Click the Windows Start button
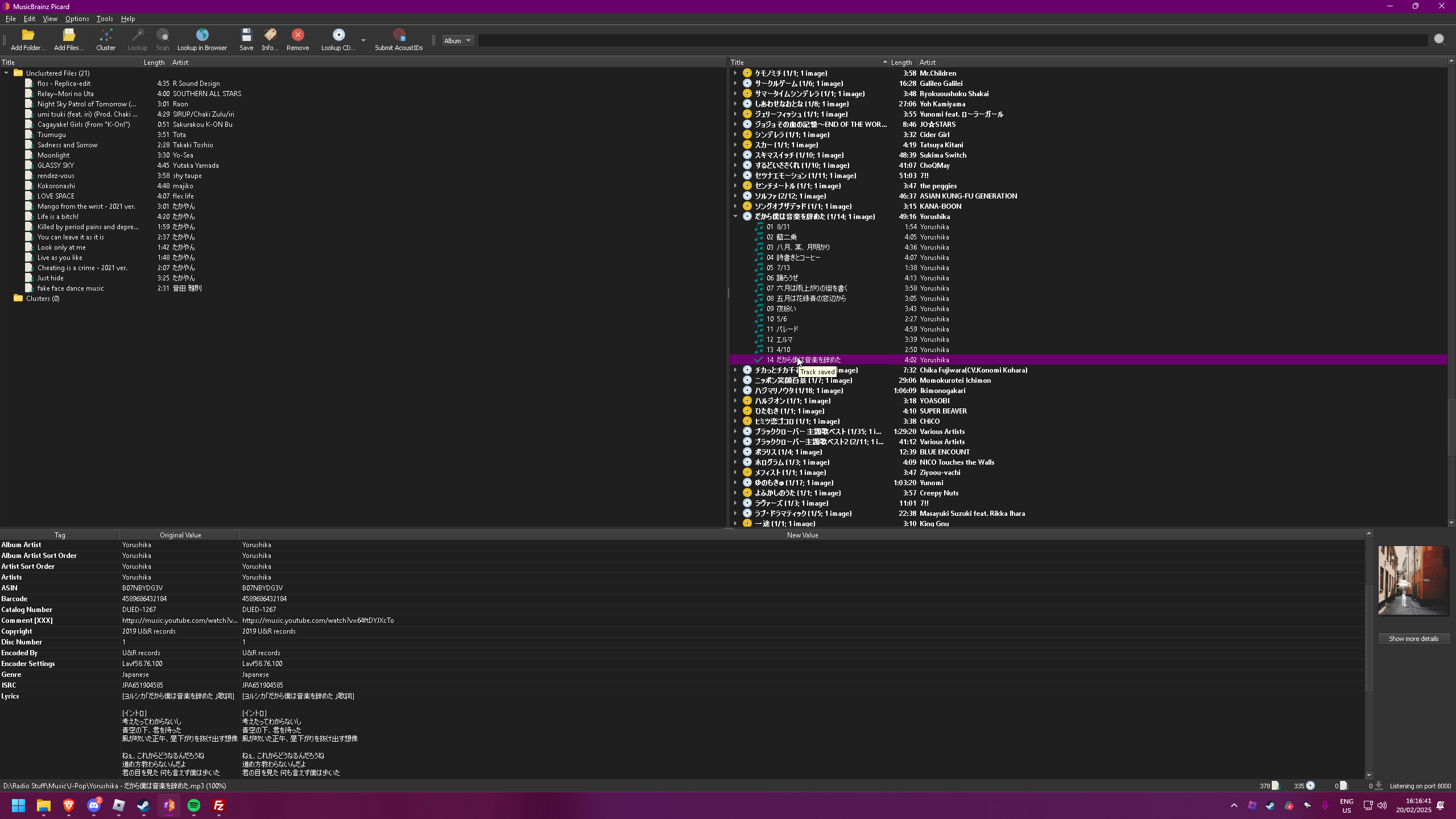This screenshot has width=1456, height=819. pos(19,805)
